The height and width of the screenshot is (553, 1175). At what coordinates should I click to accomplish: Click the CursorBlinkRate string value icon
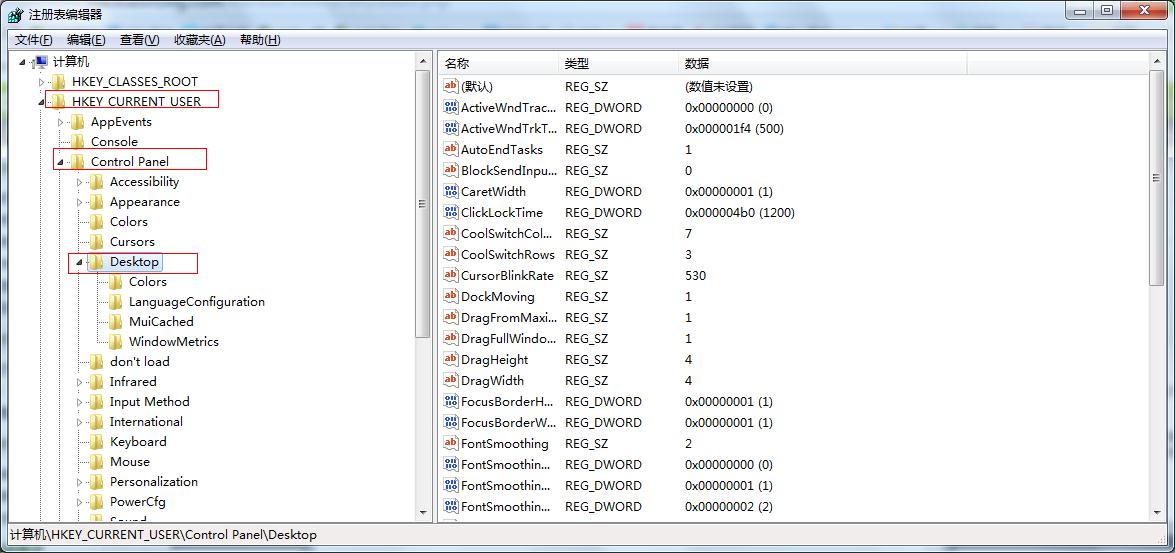450,276
